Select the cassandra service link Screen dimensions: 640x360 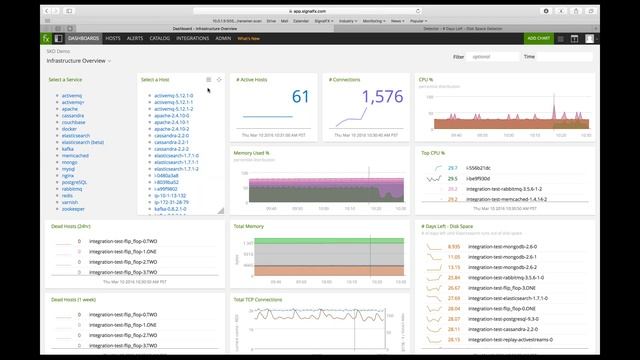73,116
